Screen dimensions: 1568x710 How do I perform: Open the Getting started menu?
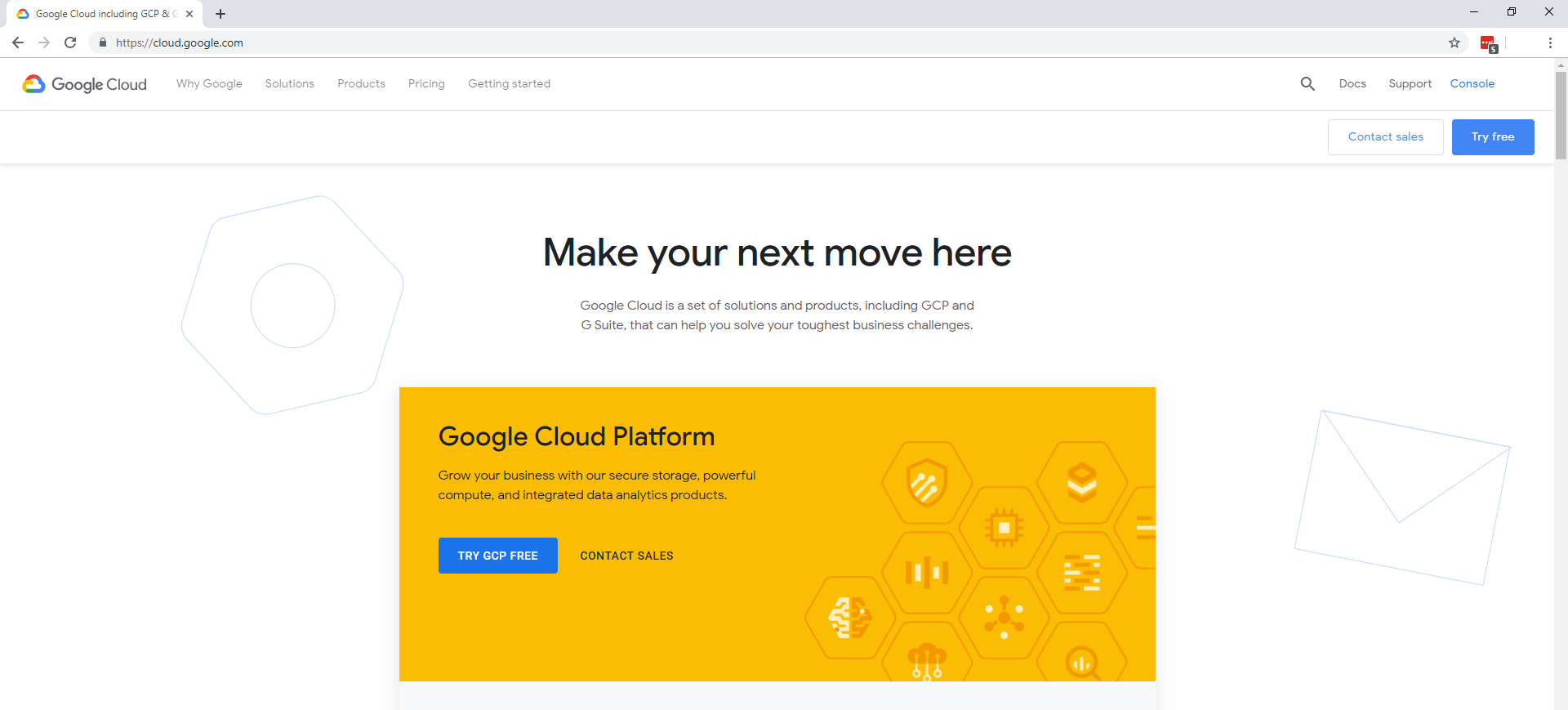point(509,83)
